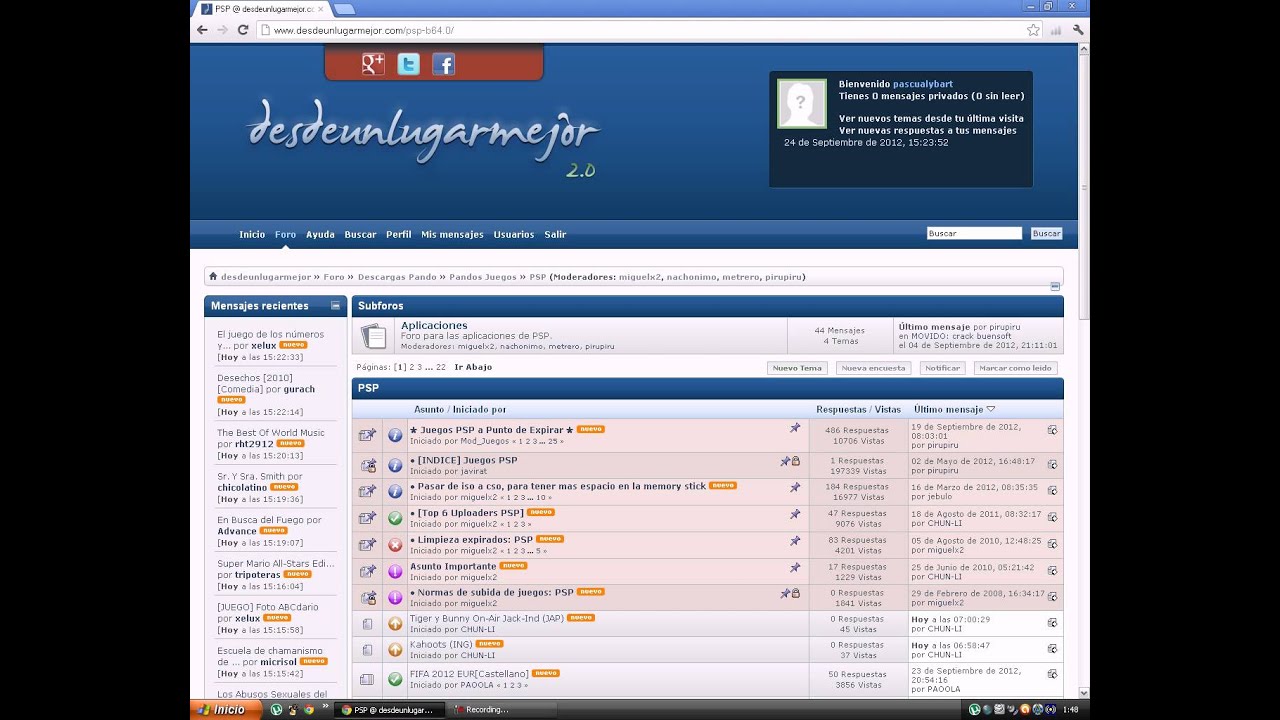The height and width of the screenshot is (720, 1280).
Task: Open pascualybart profile link
Action: 922,84
